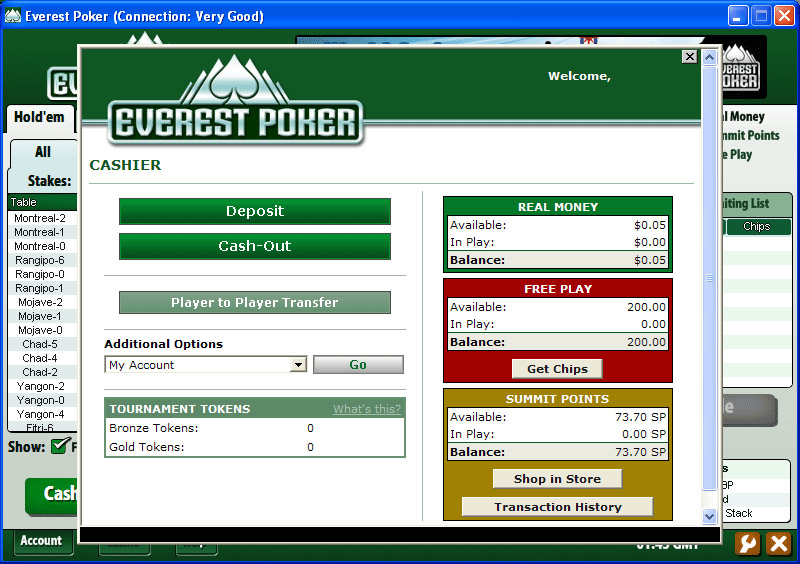The width and height of the screenshot is (800, 564).
Task: Select table Montreal-0
Action: 40,247
